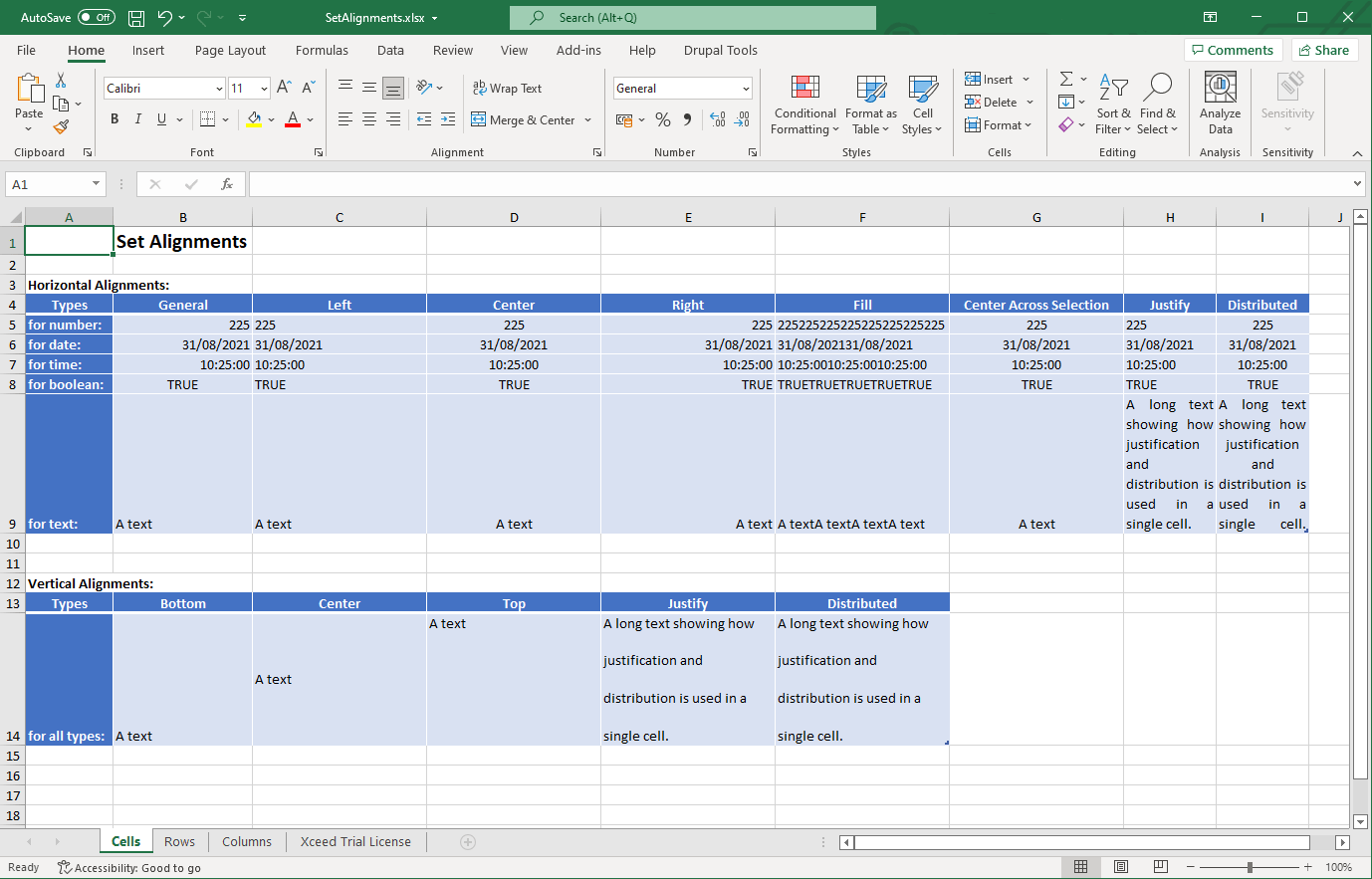
Task: Click the Paste clipboard icon
Action: 30,89
